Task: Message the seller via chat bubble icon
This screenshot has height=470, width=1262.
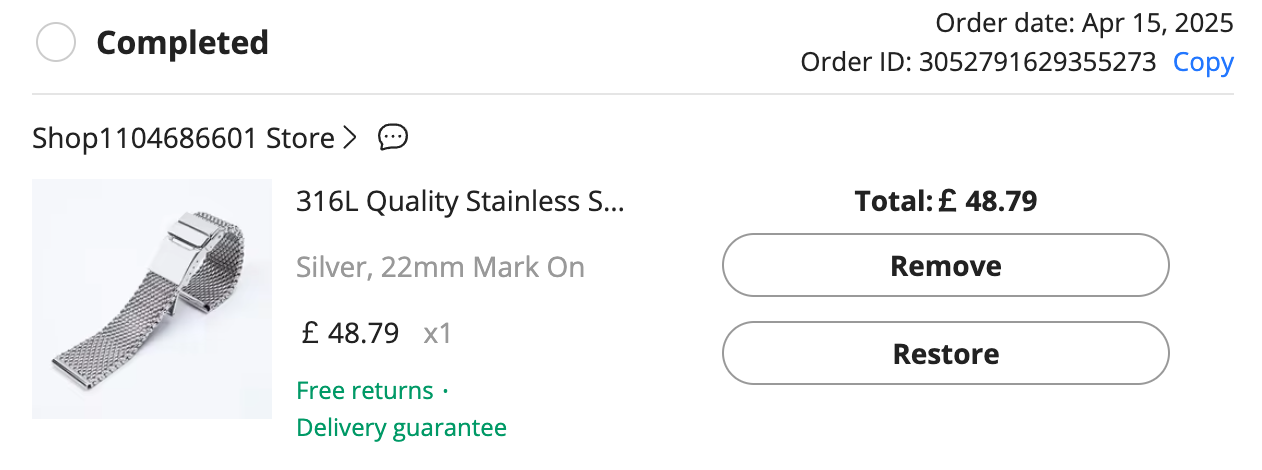Action: click(393, 137)
